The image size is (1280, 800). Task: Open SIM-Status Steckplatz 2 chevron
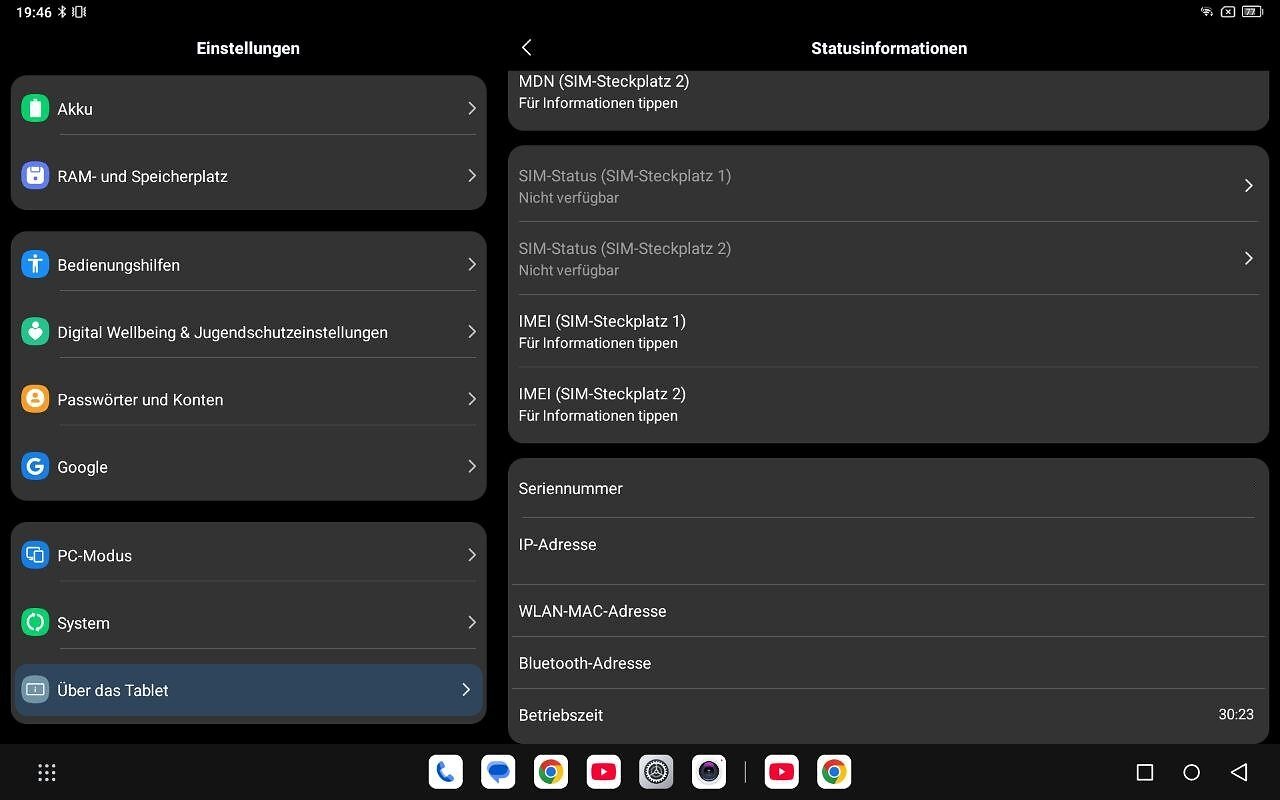[x=1248, y=258]
